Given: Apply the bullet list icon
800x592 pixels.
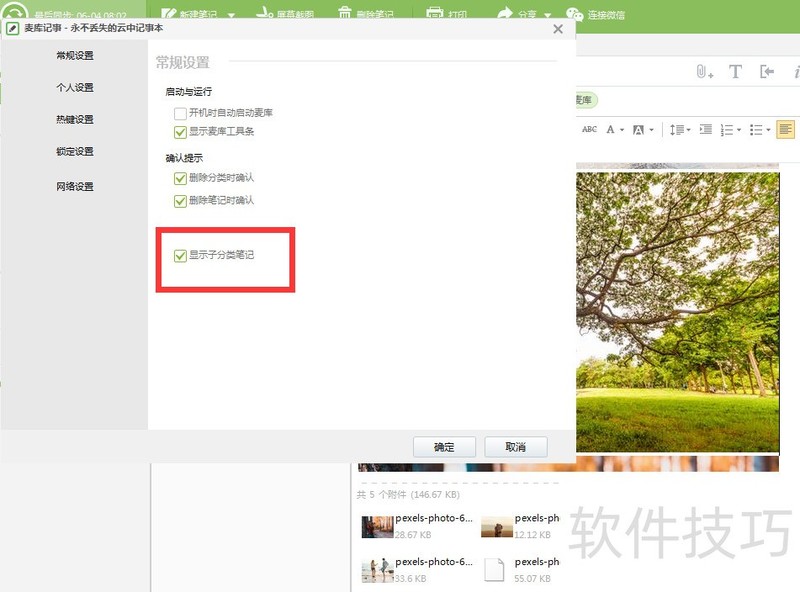Looking at the screenshot, I should [x=756, y=130].
